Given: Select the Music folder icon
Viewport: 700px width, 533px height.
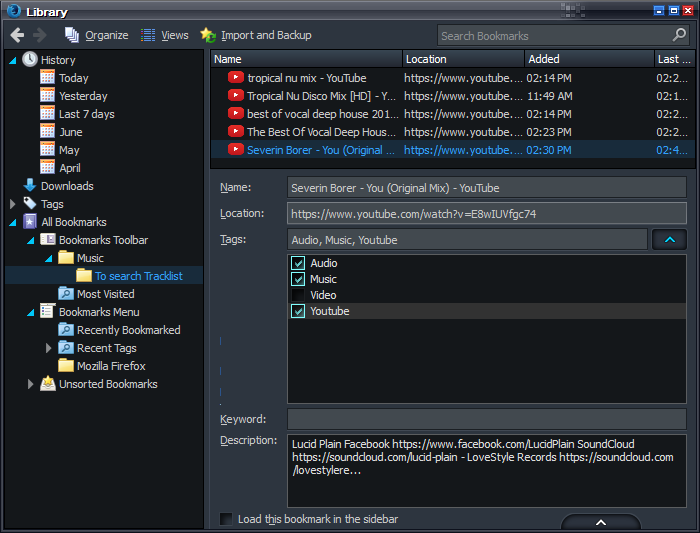Looking at the screenshot, I should [x=66, y=258].
